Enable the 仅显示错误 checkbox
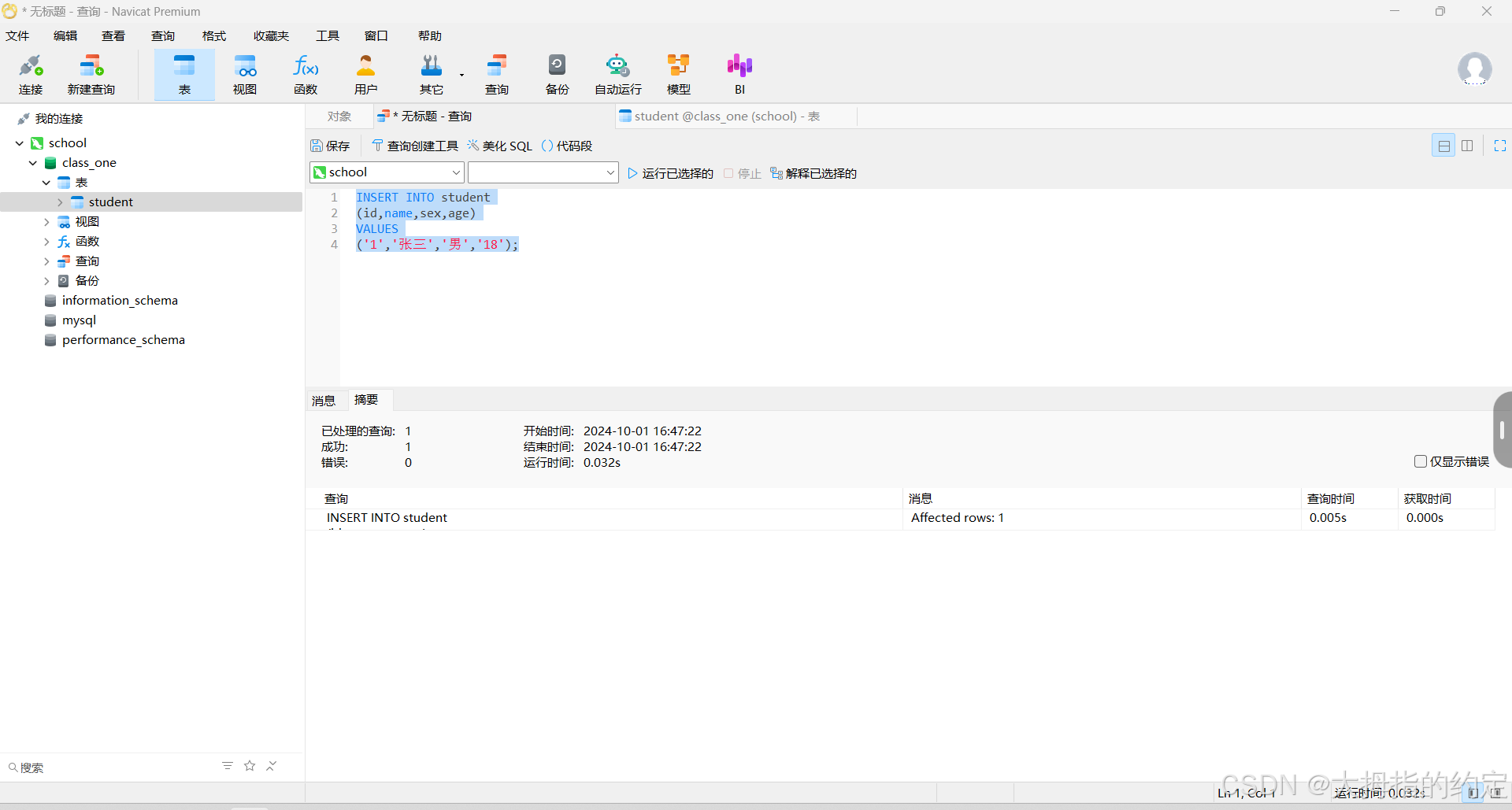The height and width of the screenshot is (810, 1512). (1421, 461)
